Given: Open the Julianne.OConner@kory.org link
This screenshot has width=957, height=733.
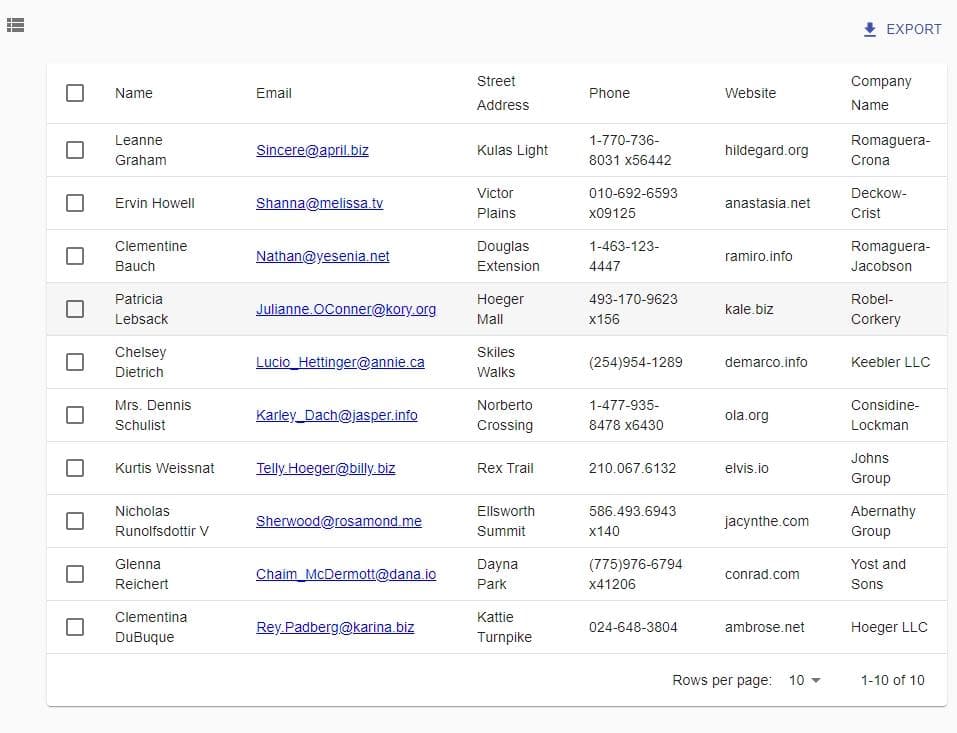Looking at the screenshot, I should [x=346, y=309].
